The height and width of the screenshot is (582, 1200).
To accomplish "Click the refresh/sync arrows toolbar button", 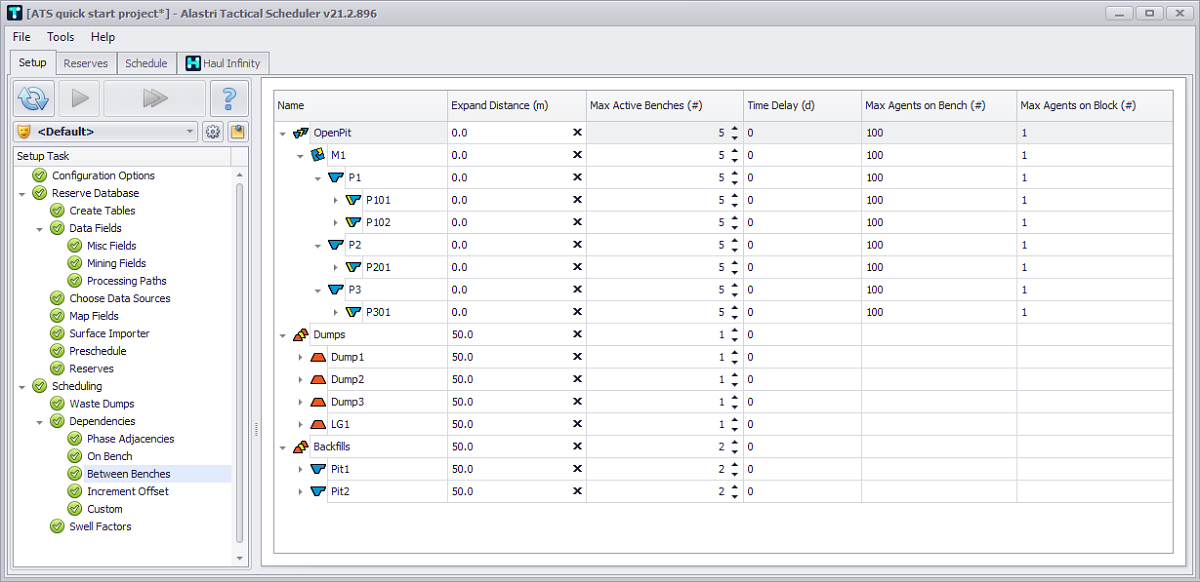I will [33, 98].
